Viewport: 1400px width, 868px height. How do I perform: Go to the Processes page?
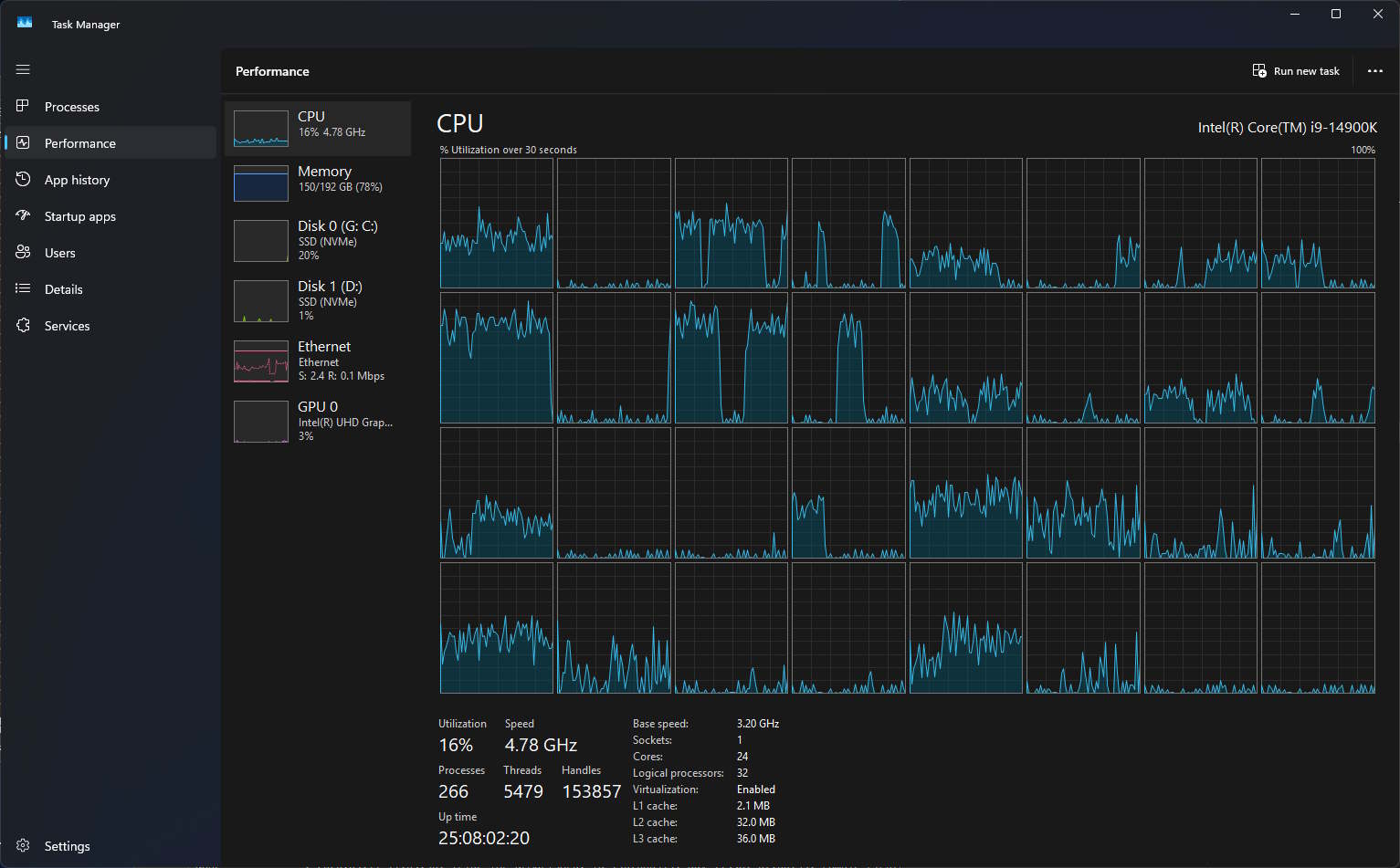[72, 107]
